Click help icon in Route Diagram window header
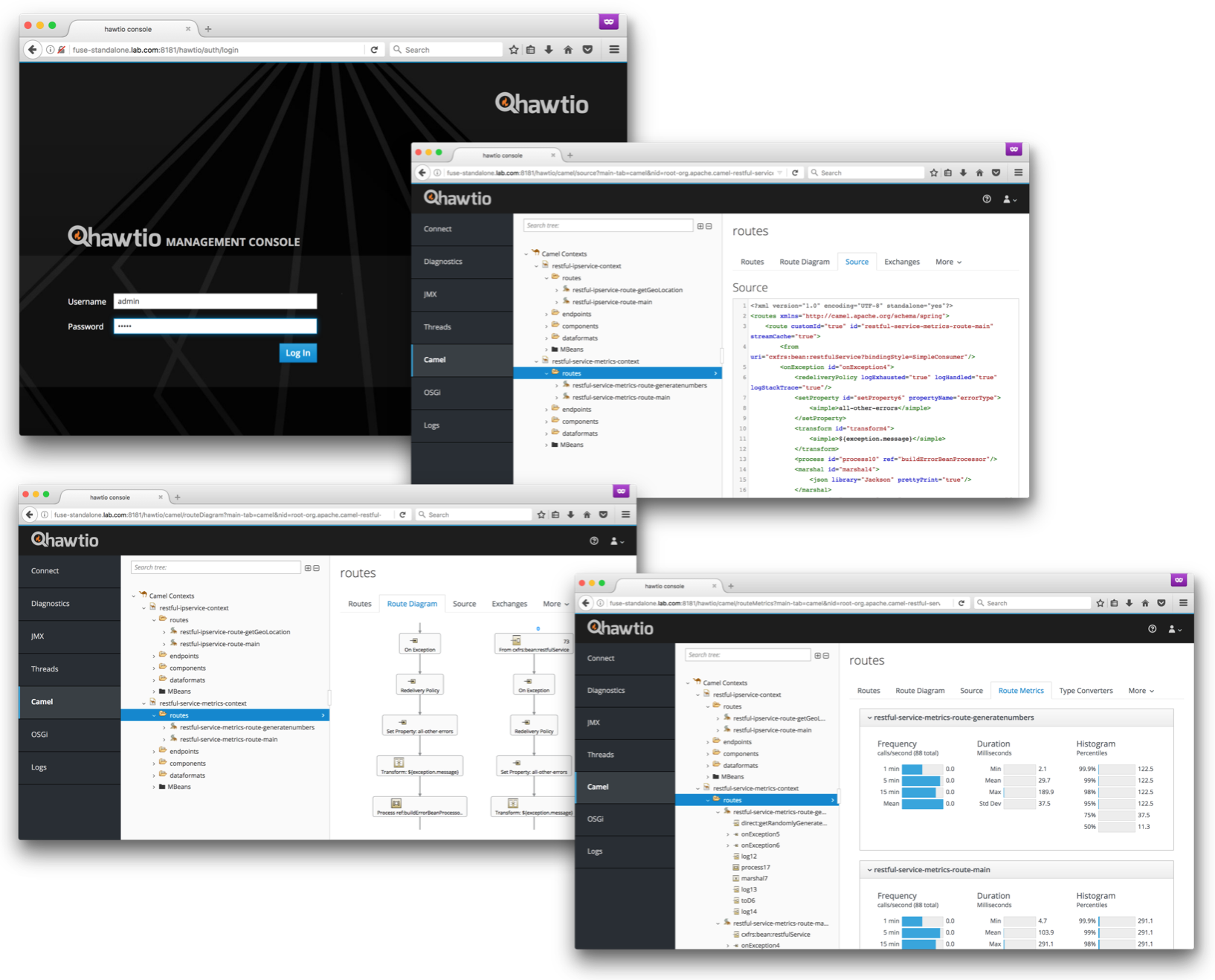This screenshot has height=980, width=1215. click(x=594, y=541)
